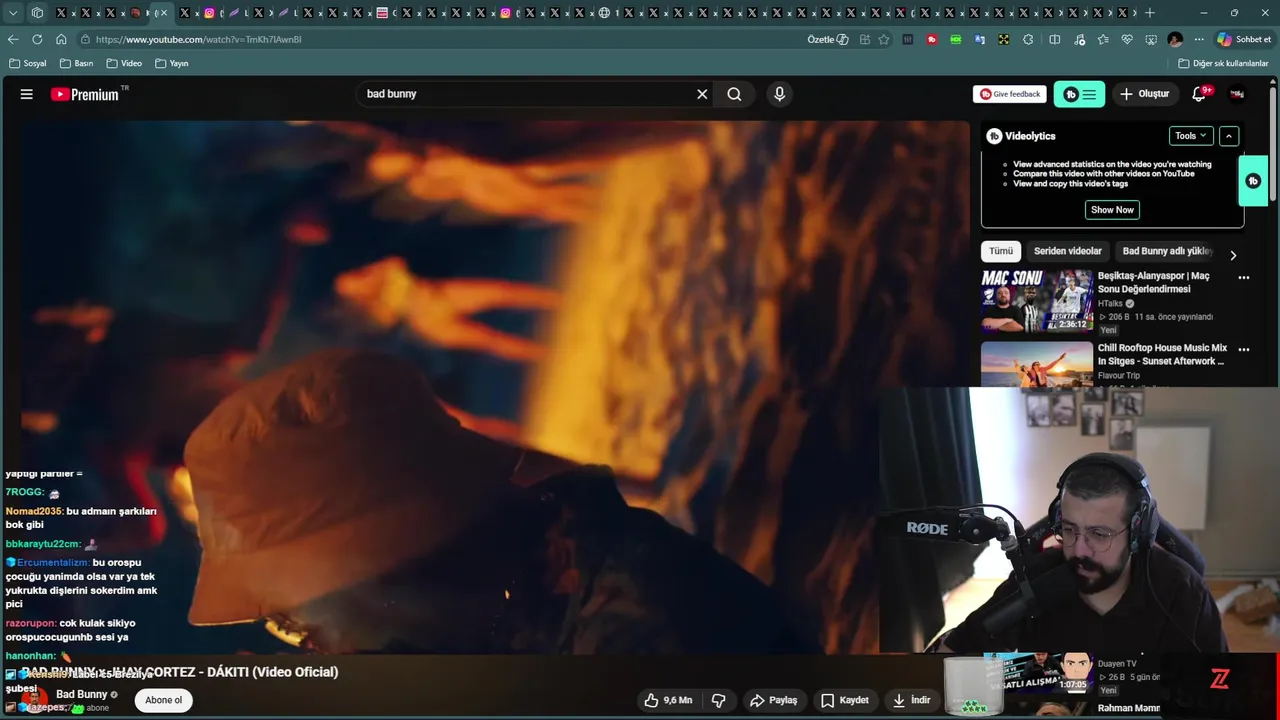Open the red vidIQ toolbar extension
This screenshot has width=1280, height=720.
click(x=932, y=39)
